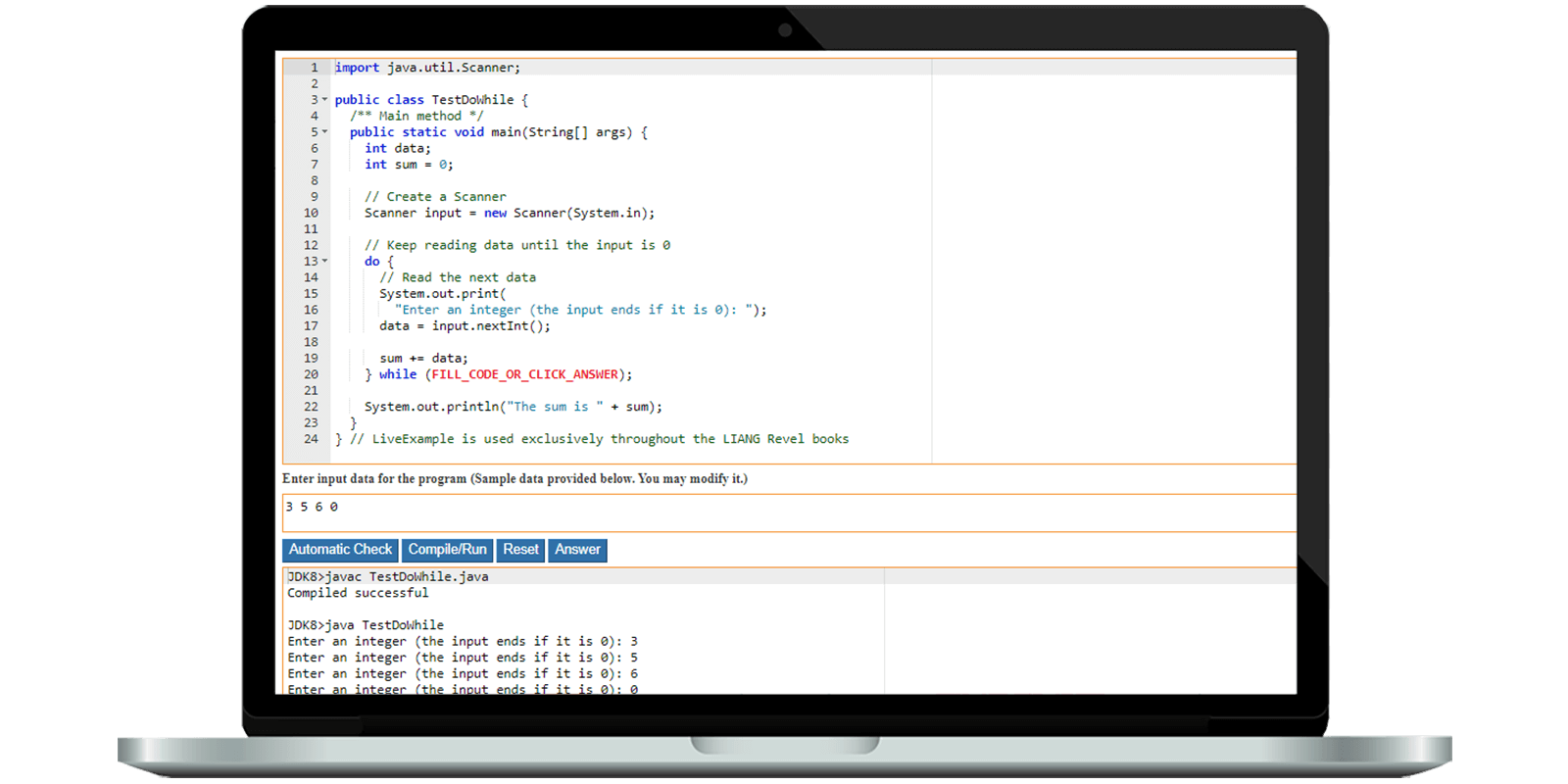The image size is (1568, 784).
Task: Click the Scanner input declaration on line 10
Action: 509,213
